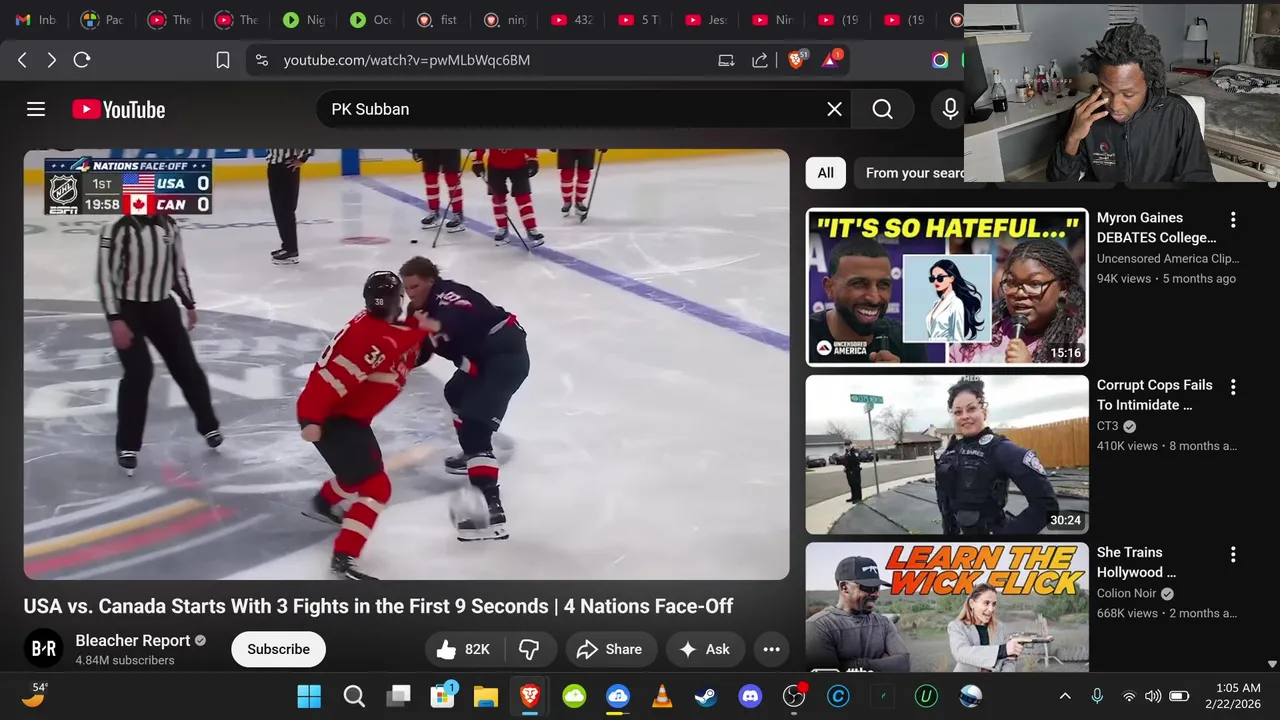Open Steam from the taskbar
This screenshot has width=1280, height=720.
point(706,696)
